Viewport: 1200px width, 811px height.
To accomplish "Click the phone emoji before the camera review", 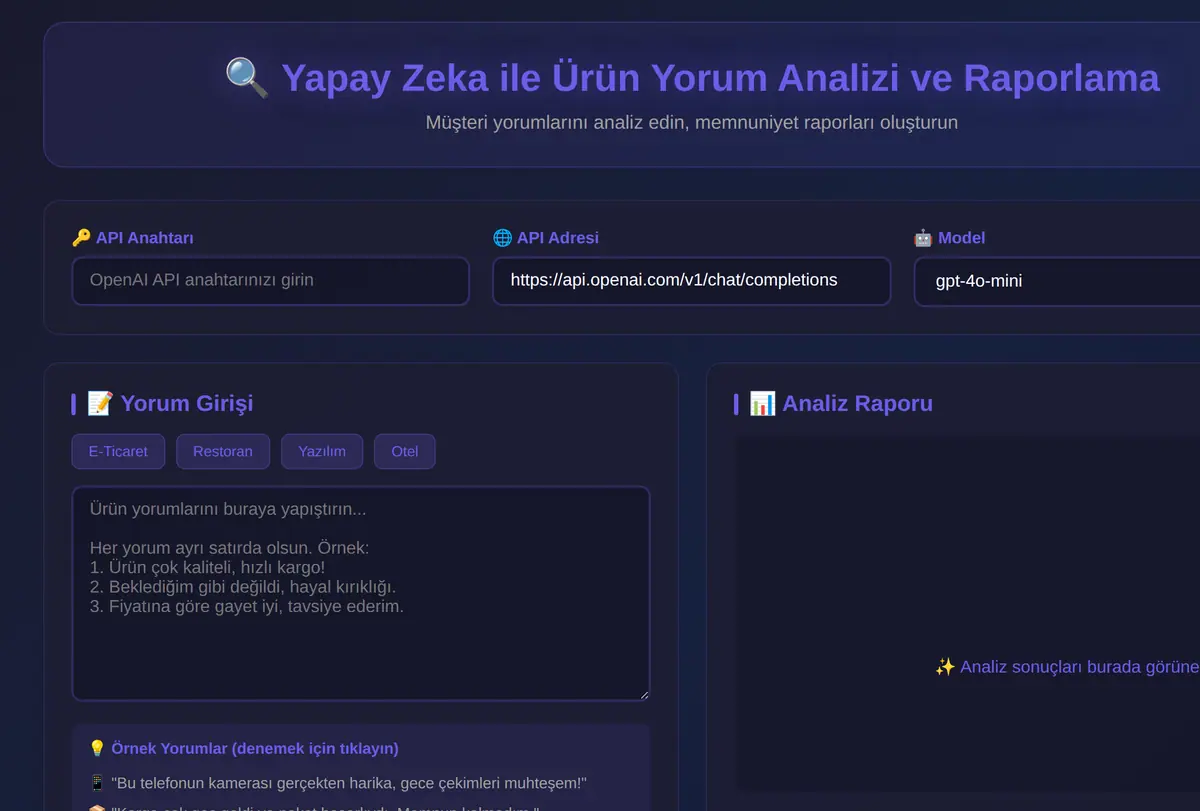I will (x=97, y=783).
